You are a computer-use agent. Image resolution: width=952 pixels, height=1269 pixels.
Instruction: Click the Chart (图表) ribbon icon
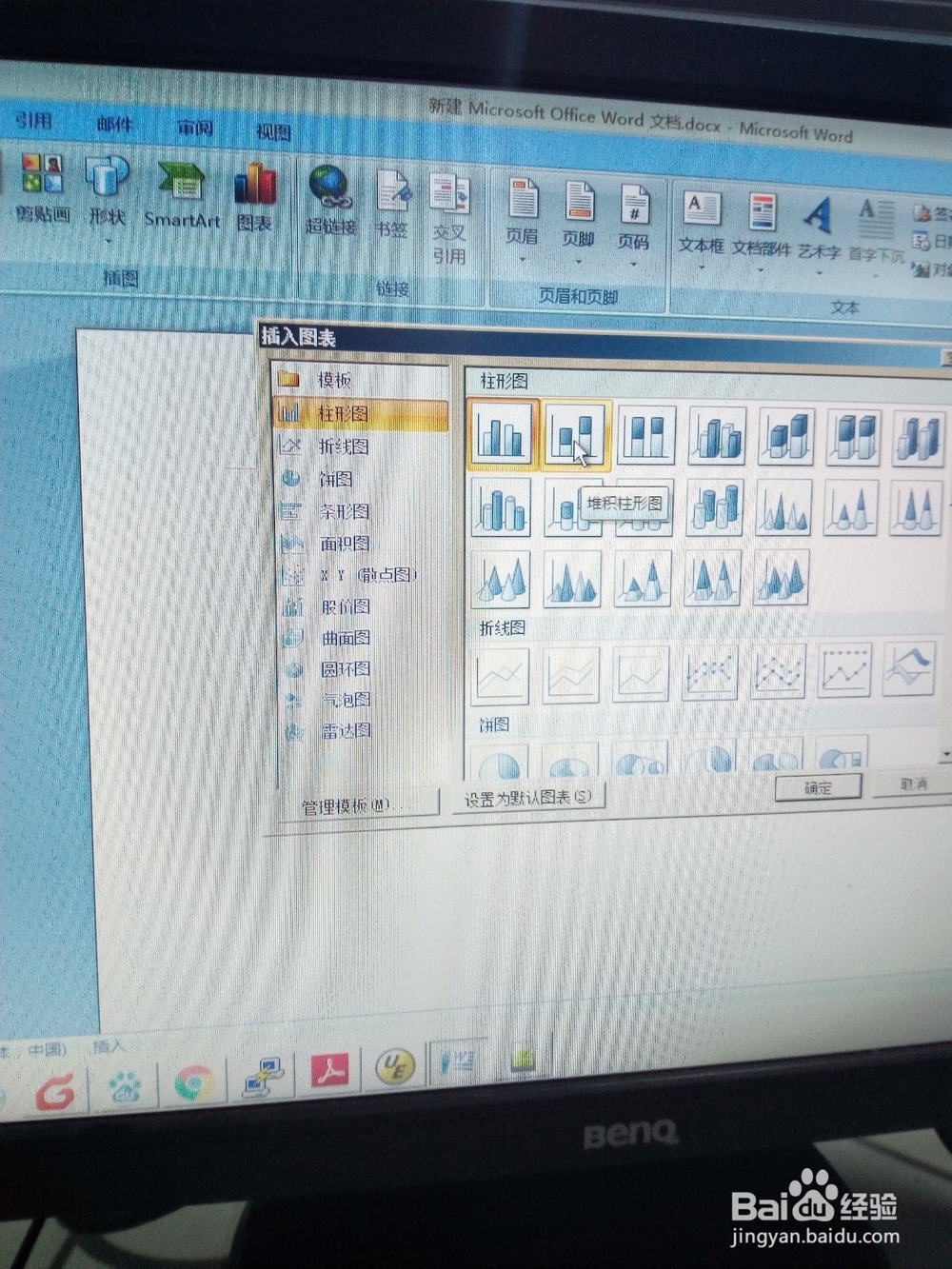[x=254, y=198]
